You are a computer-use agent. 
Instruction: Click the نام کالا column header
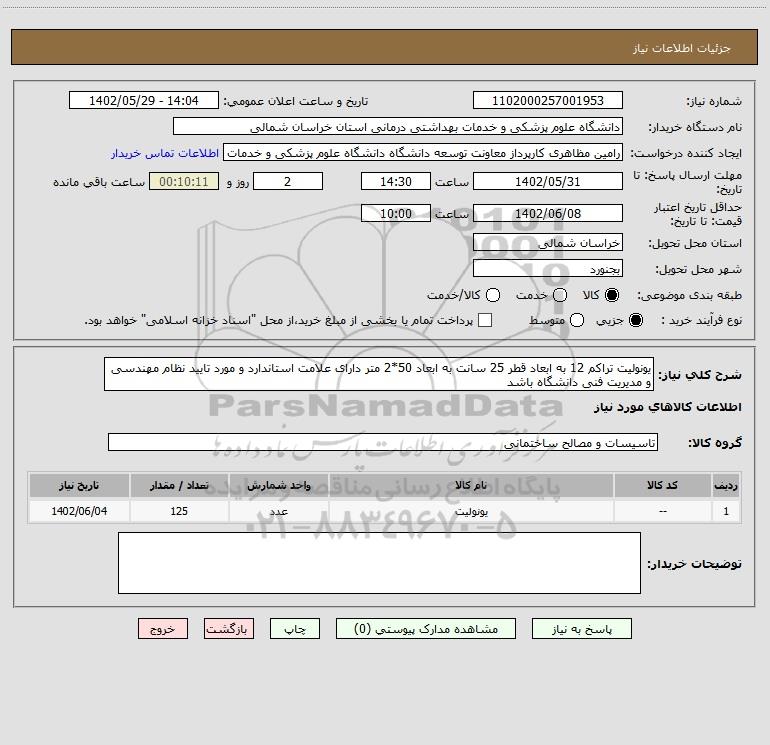[x=471, y=485]
